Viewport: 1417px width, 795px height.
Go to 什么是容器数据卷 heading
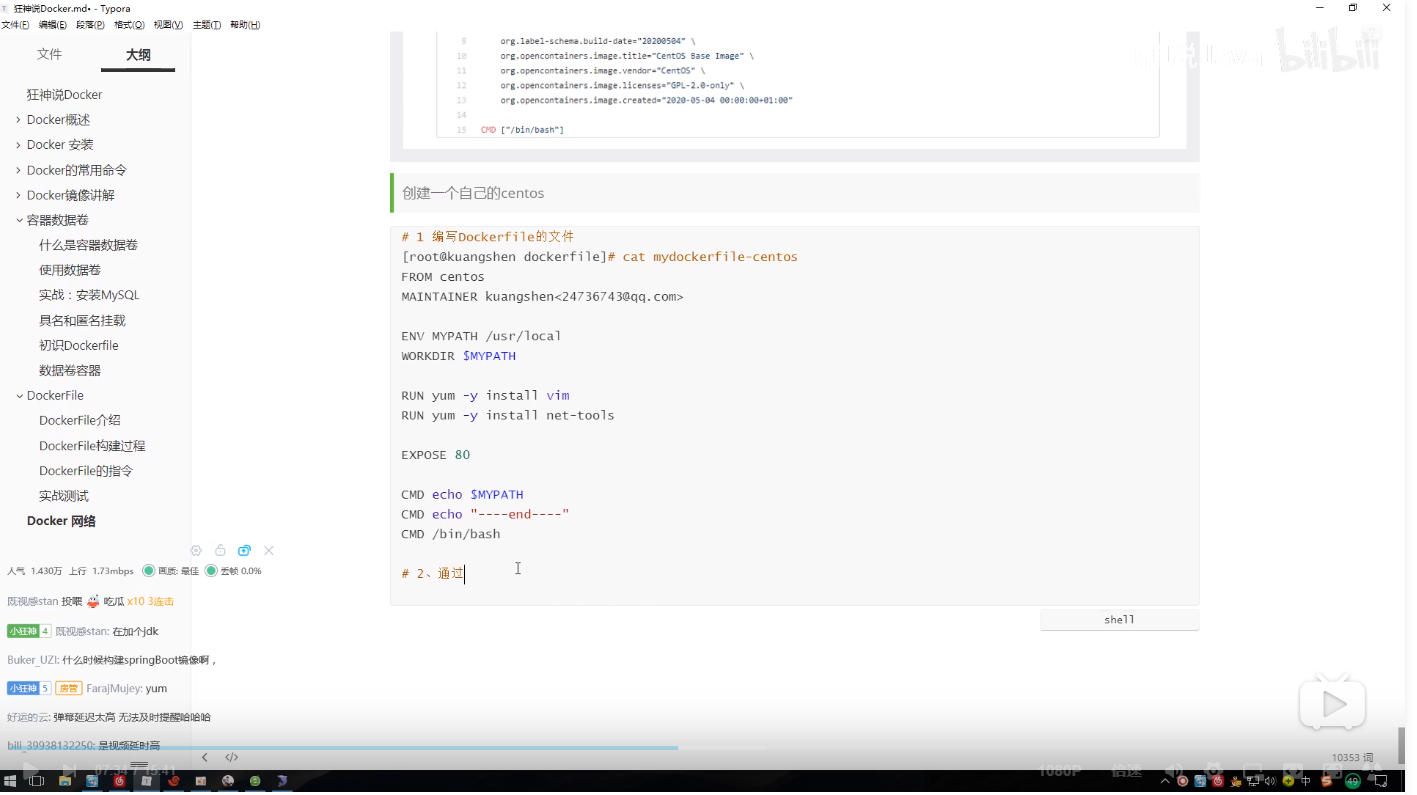pos(89,245)
